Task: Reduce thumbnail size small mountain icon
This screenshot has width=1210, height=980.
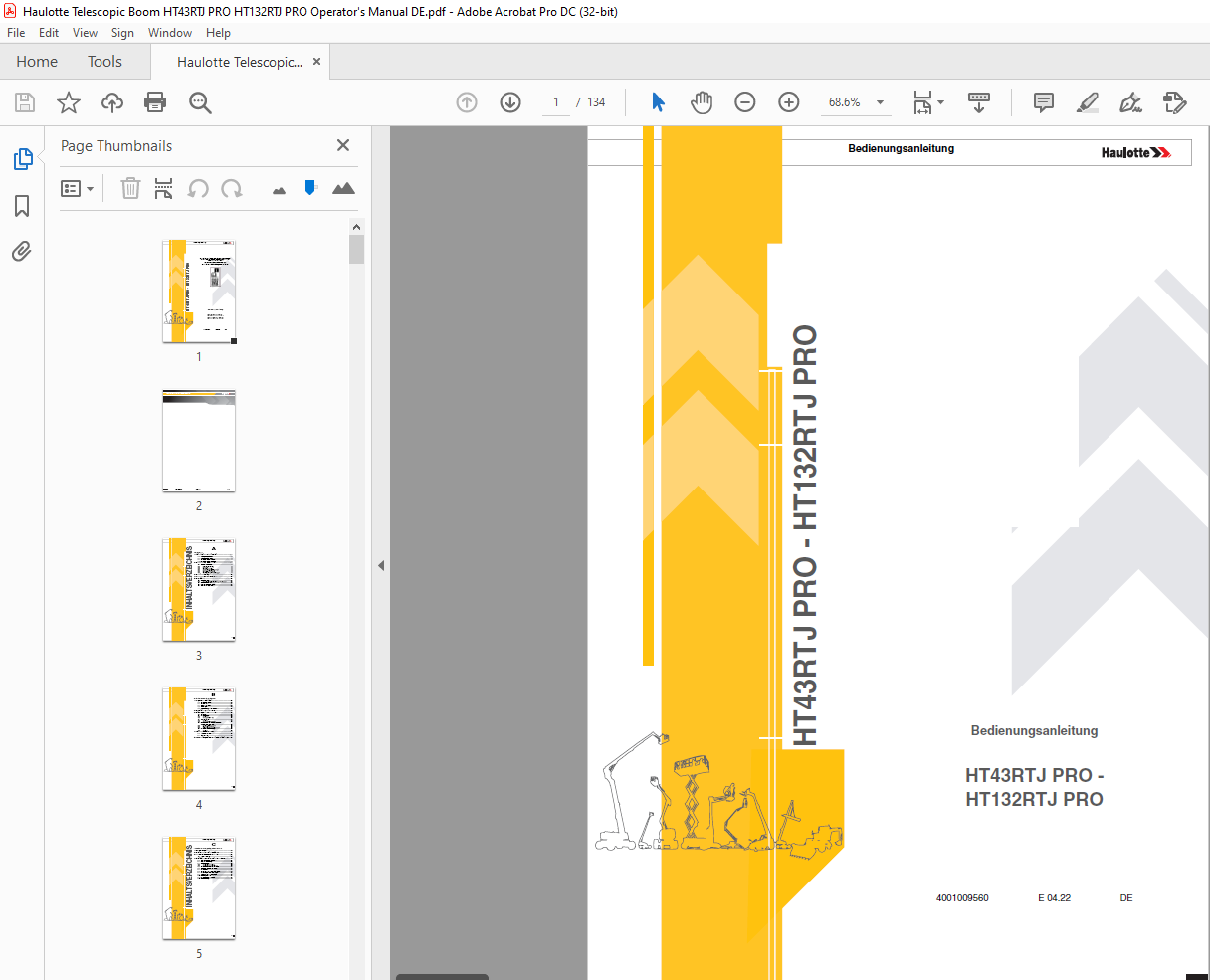Action: pos(279,189)
